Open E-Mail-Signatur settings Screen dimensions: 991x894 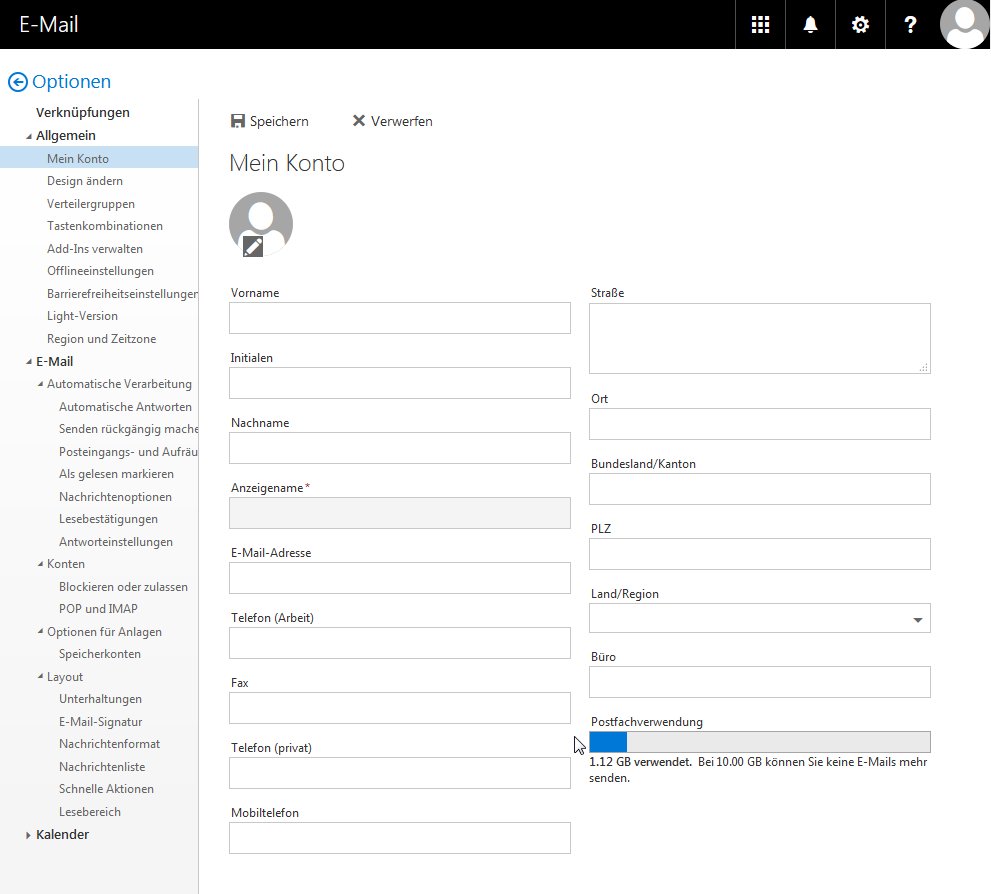click(100, 722)
